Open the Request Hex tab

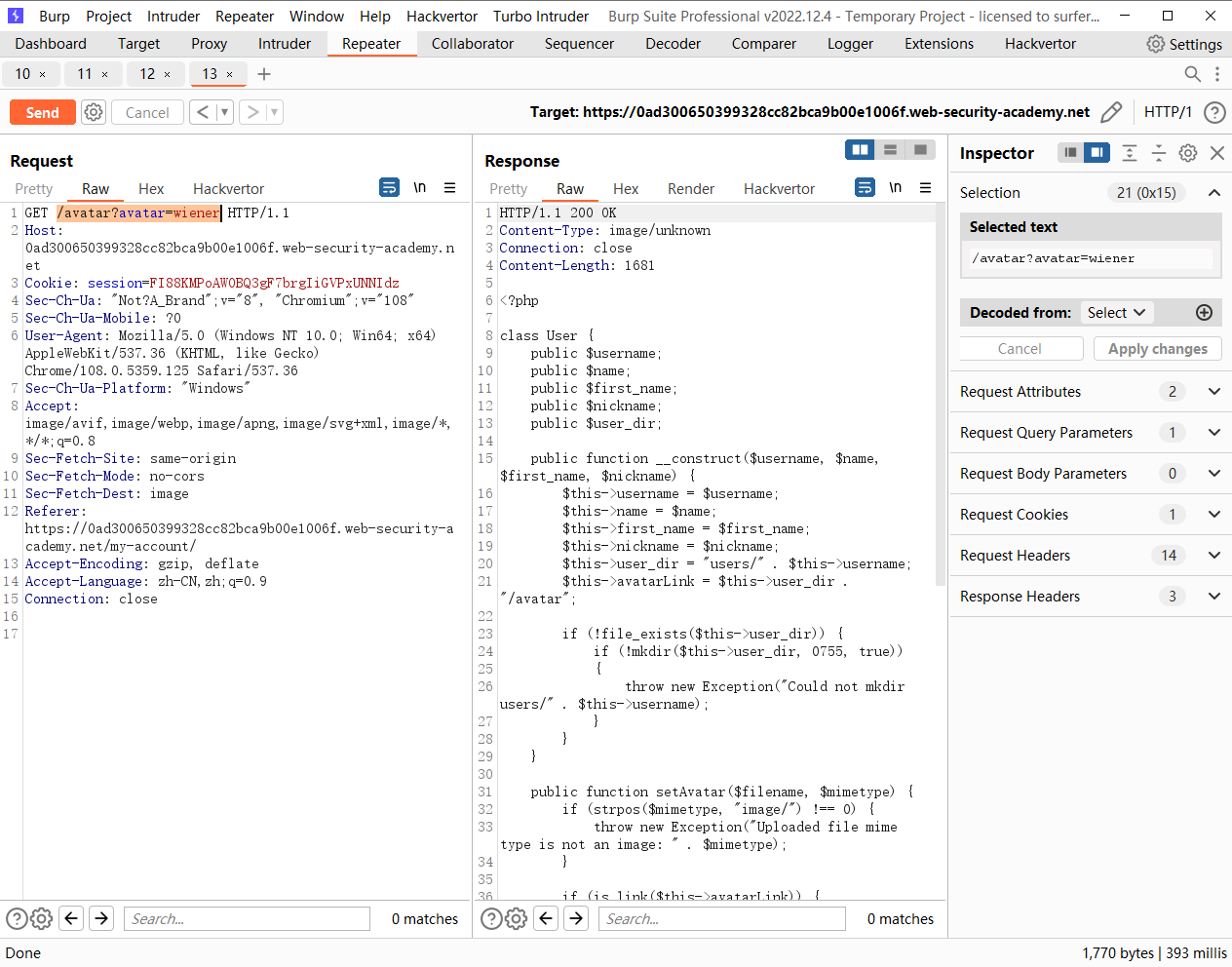click(x=151, y=189)
